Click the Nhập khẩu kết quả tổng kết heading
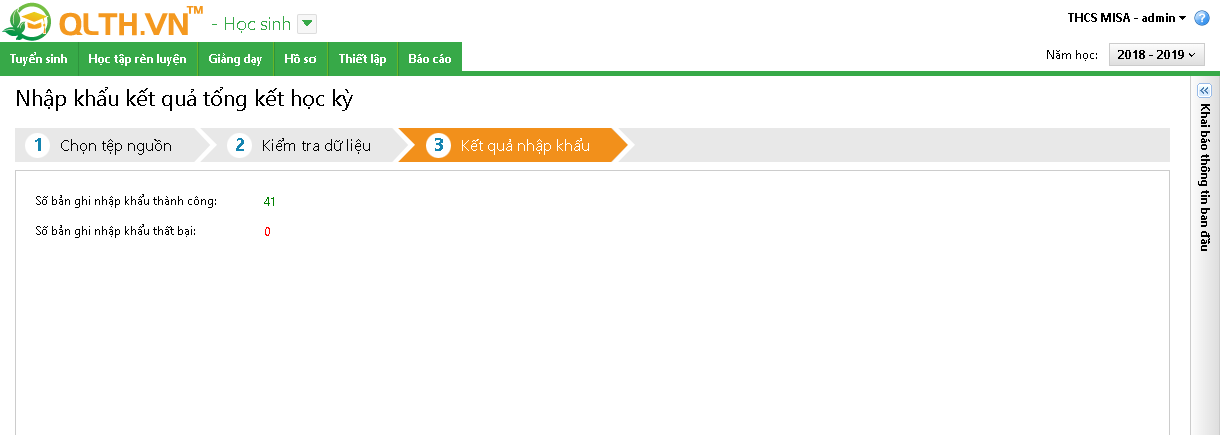The width and height of the screenshot is (1220, 435). (184, 99)
